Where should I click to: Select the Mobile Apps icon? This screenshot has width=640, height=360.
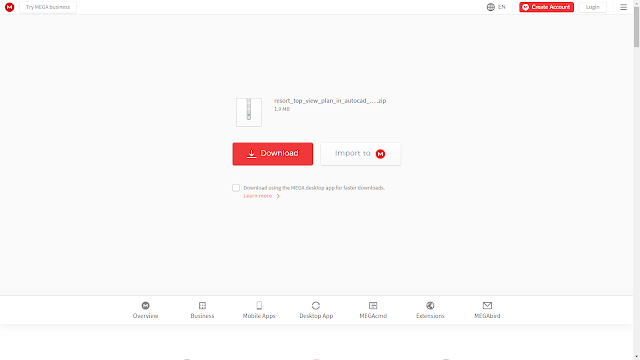[x=259, y=305]
